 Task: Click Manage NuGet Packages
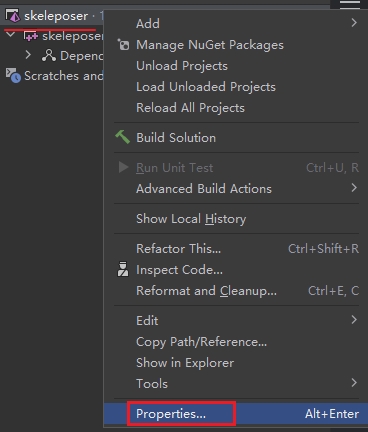pos(236,45)
